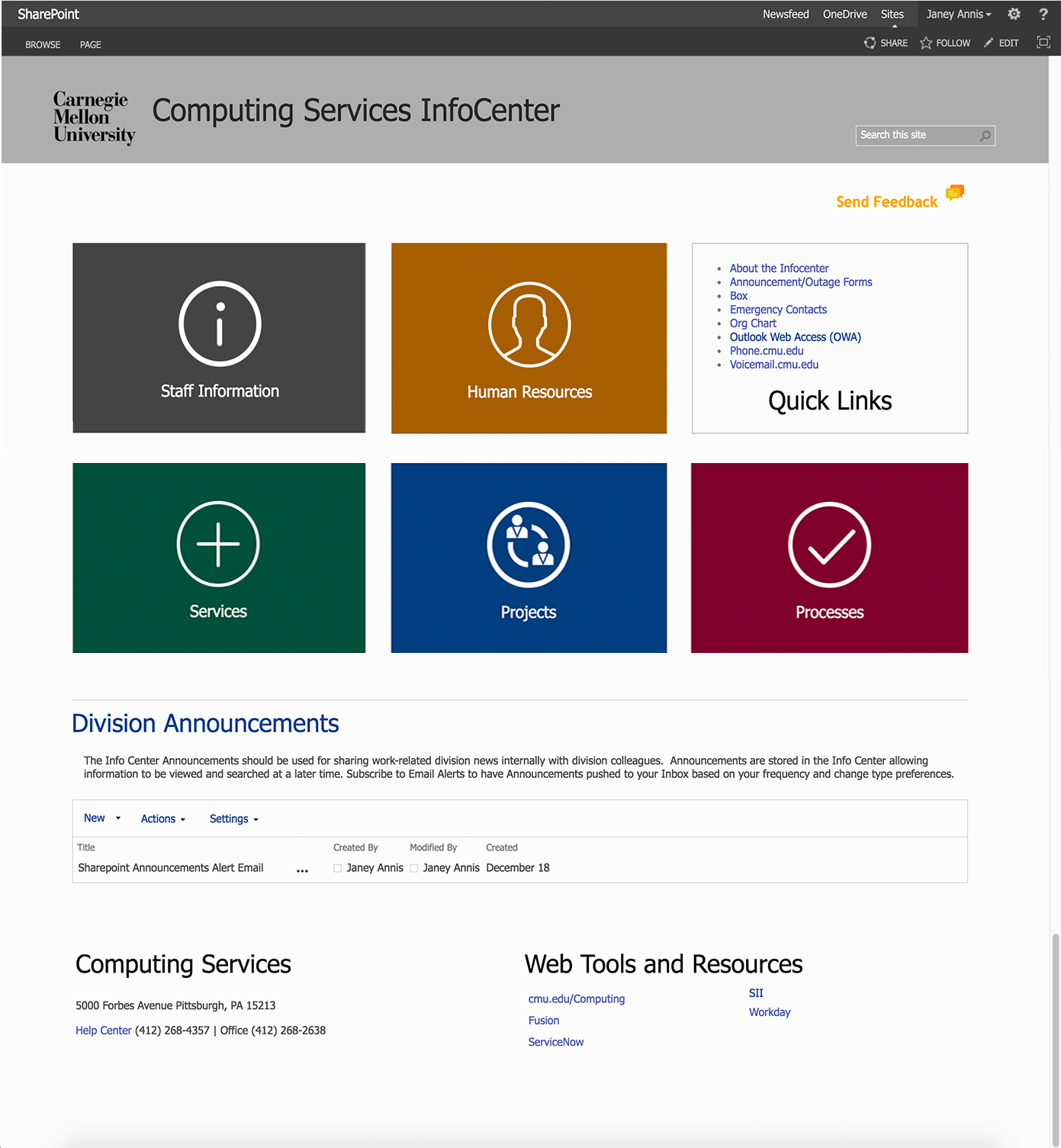The width and height of the screenshot is (1061, 1148).
Task: Open Emergency Contacts link
Action: [778, 309]
